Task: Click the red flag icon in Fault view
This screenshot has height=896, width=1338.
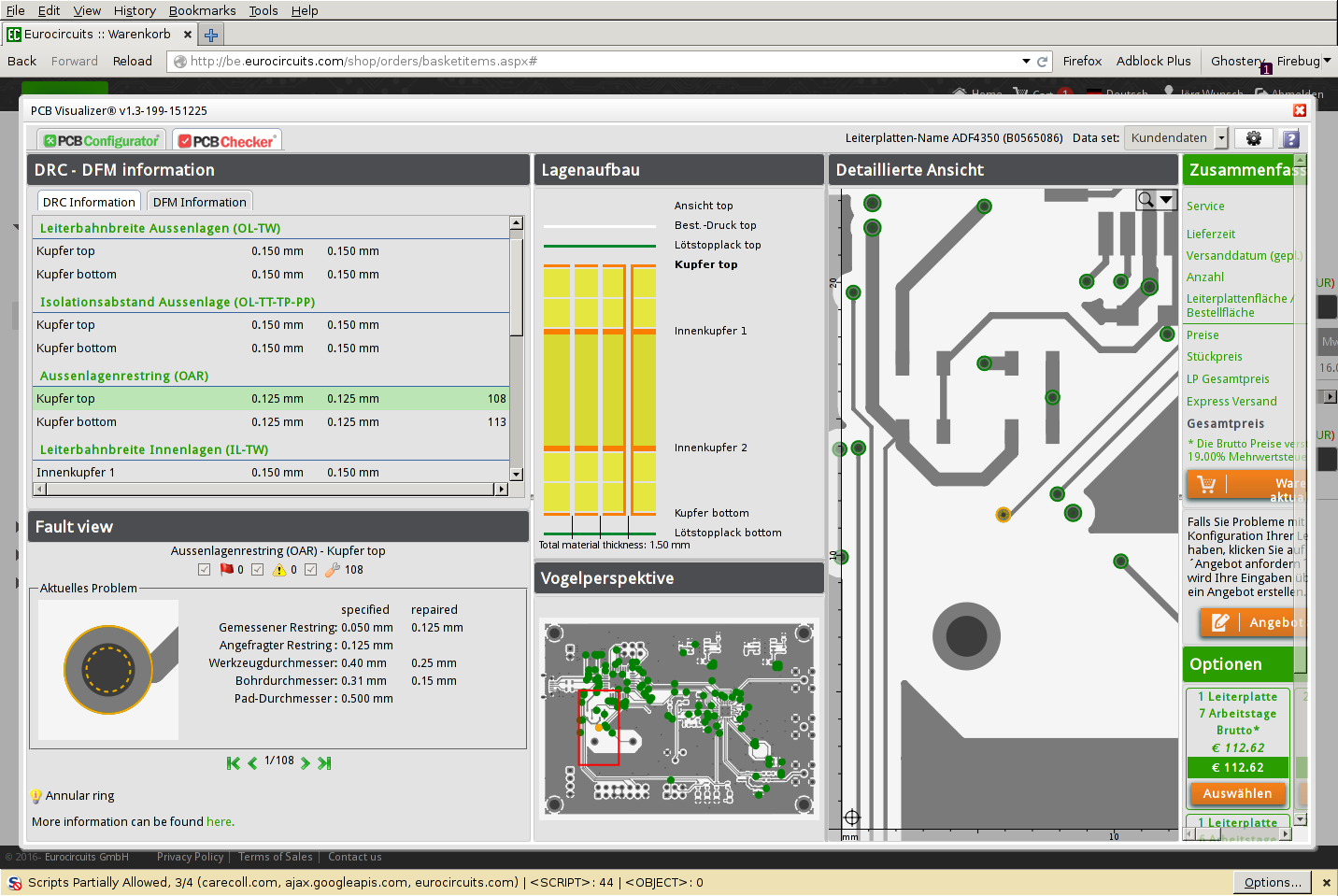Action: pyautogui.click(x=226, y=570)
